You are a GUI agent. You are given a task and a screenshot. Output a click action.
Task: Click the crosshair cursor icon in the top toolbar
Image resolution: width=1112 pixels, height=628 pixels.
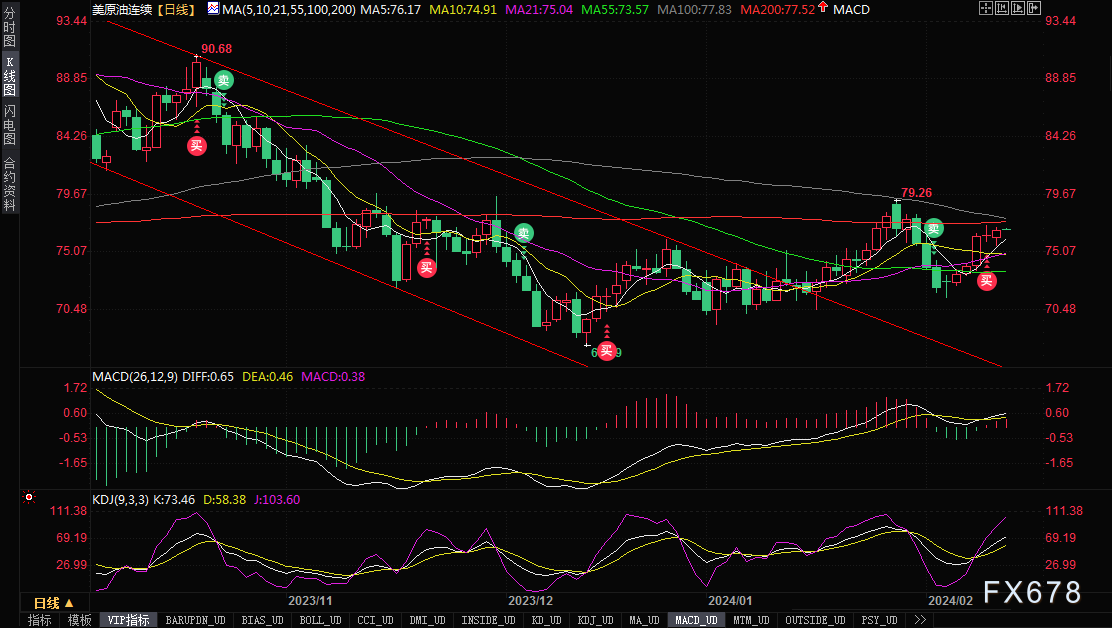986,8
